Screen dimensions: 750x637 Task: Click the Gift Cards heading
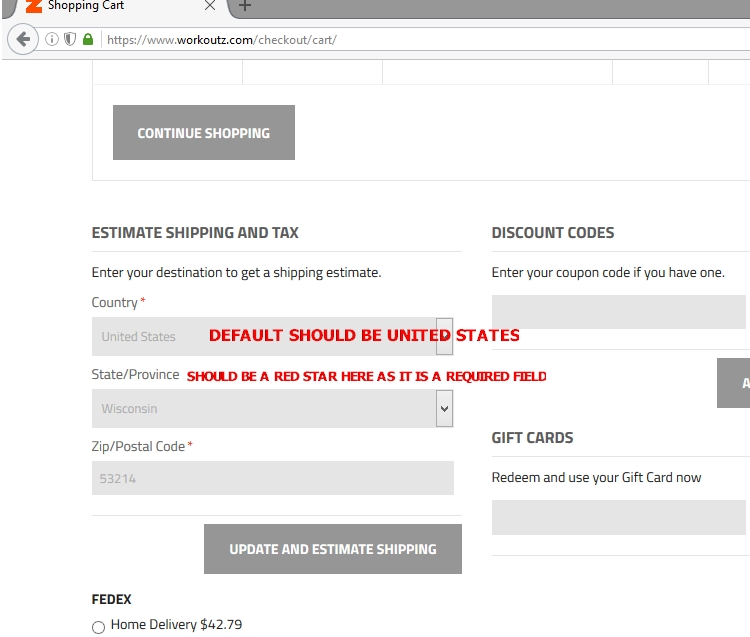[532, 438]
